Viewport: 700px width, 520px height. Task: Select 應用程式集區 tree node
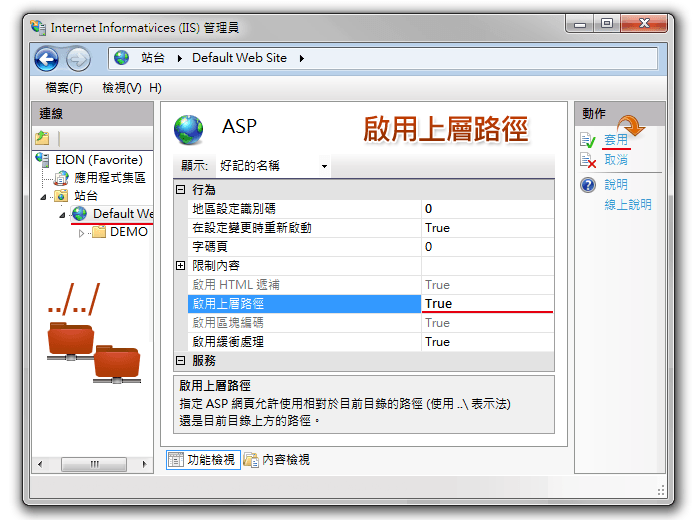point(110,178)
